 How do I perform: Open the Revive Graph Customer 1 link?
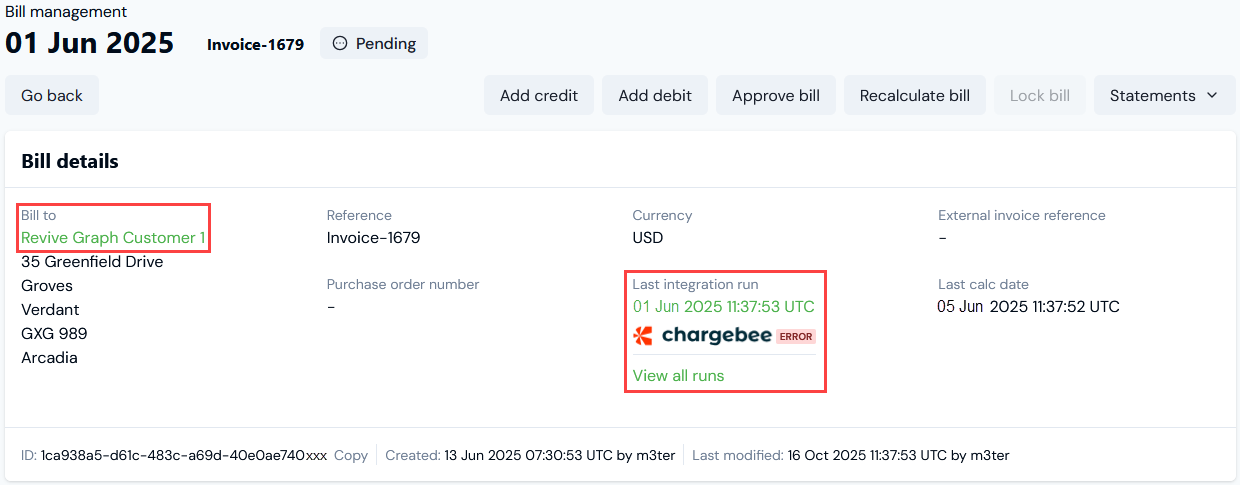(x=113, y=238)
